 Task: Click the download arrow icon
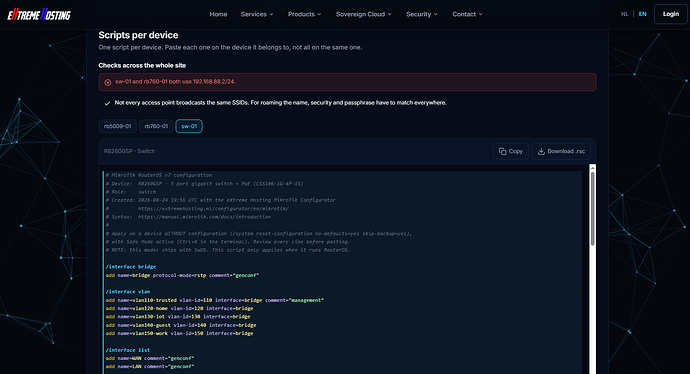coord(541,151)
